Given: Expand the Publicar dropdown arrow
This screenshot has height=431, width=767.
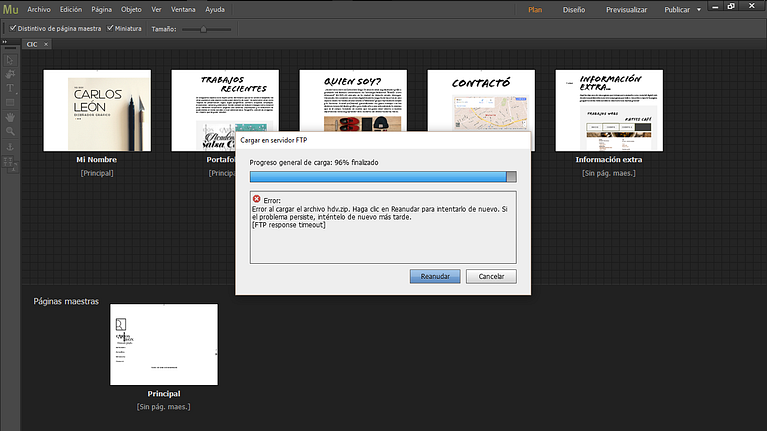Looking at the screenshot, I should click(x=699, y=10).
